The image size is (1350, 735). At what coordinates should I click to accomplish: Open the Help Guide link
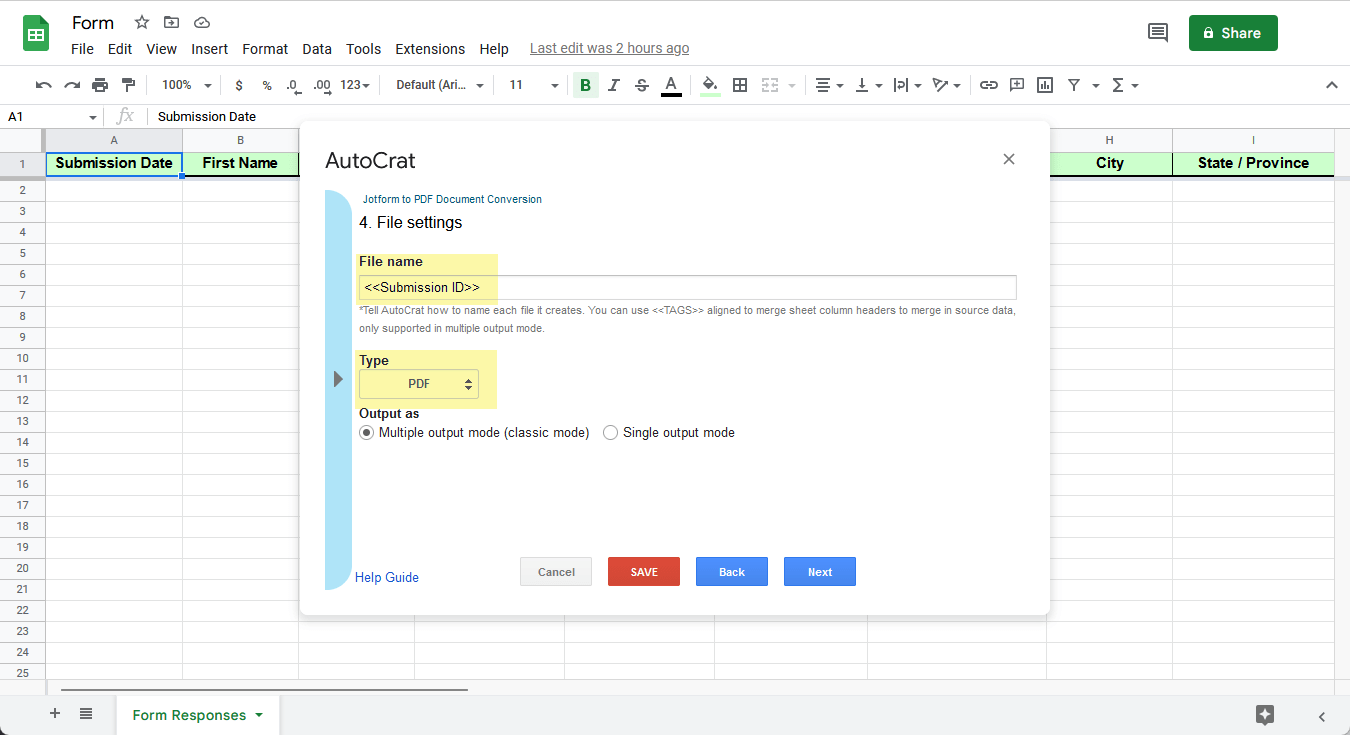point(387,577)
